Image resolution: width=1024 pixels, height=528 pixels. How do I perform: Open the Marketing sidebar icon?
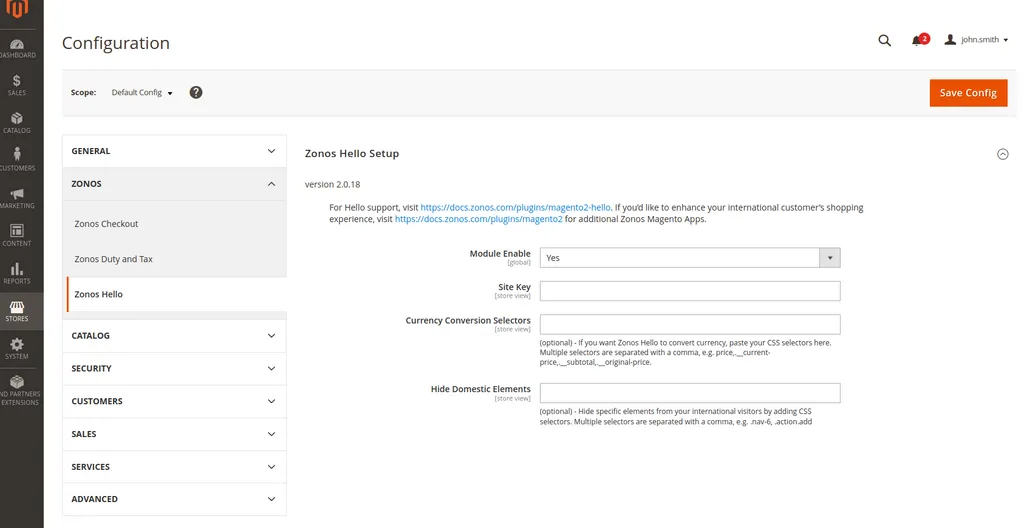click(17, 198)
